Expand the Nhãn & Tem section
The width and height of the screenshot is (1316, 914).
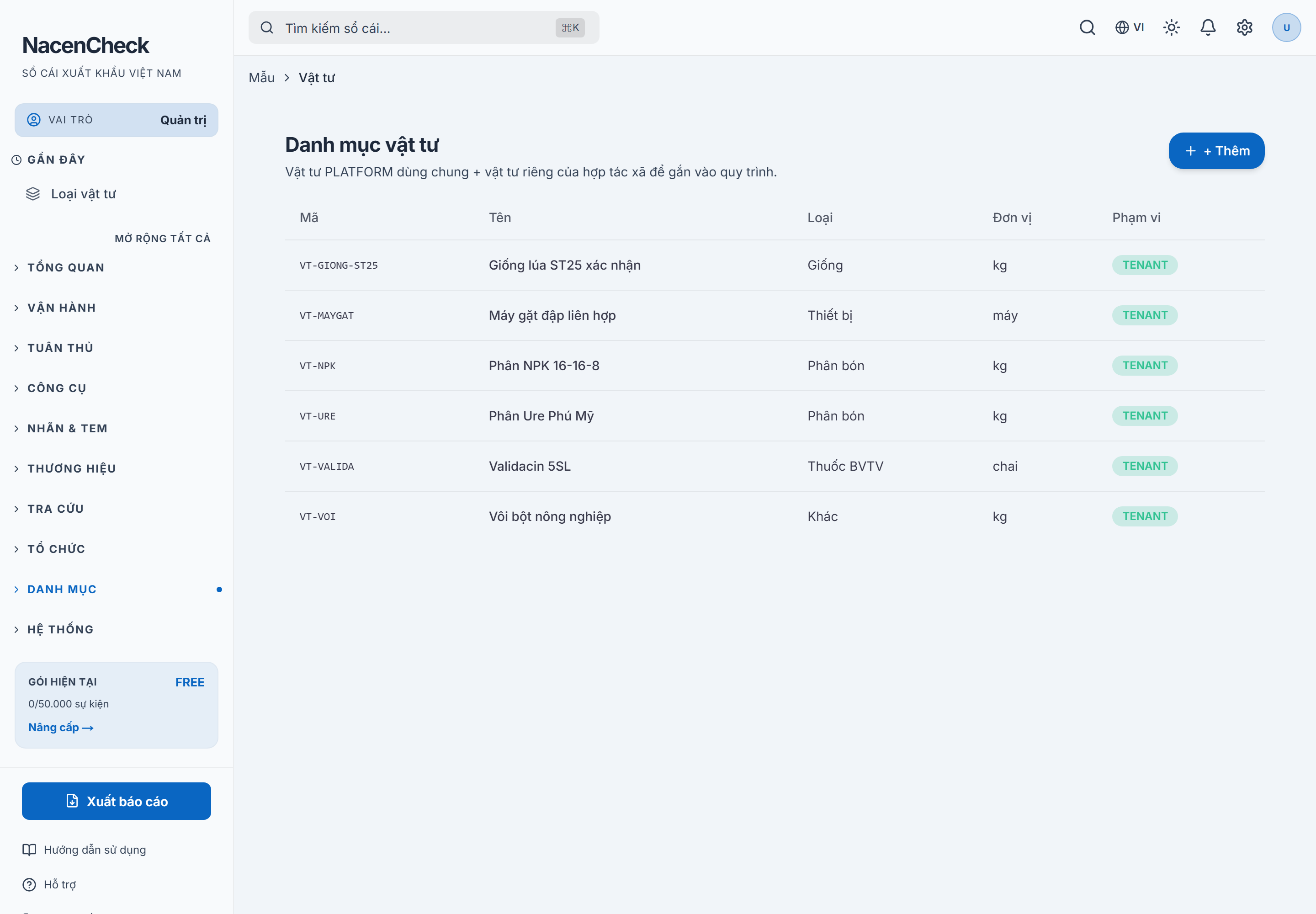click(x=116, y=428)
